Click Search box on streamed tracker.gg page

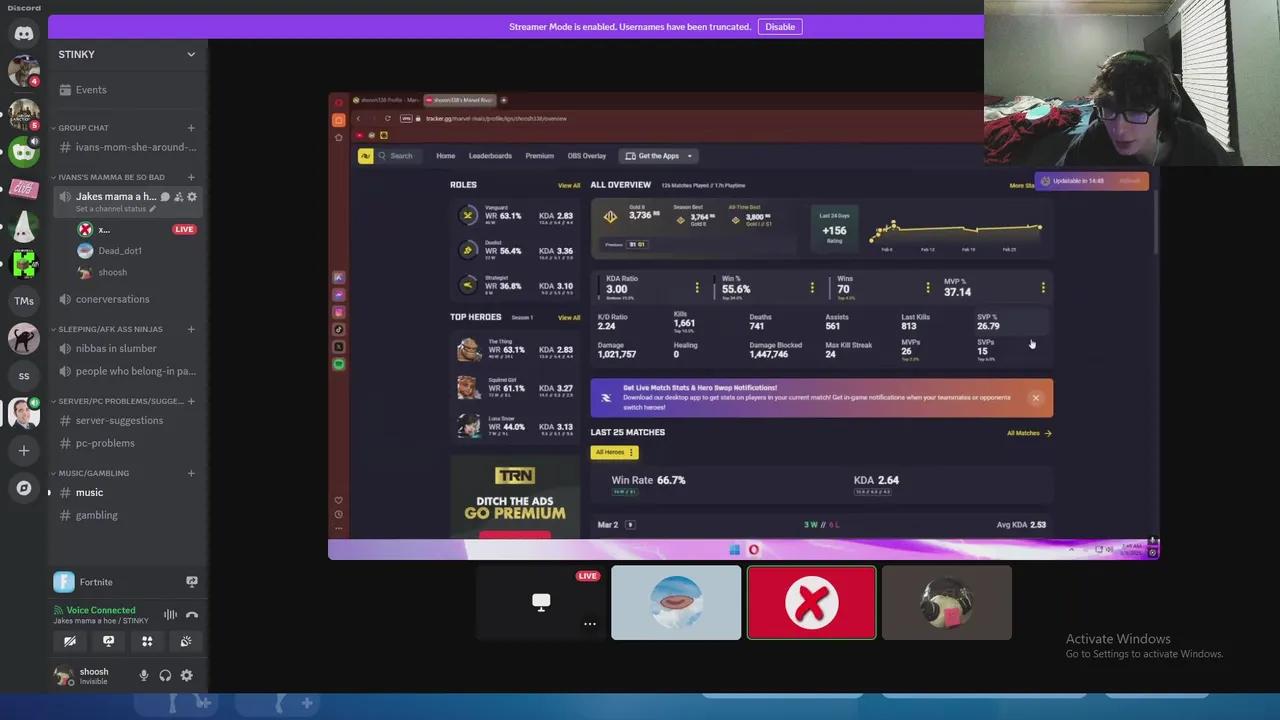click(398, 156)
